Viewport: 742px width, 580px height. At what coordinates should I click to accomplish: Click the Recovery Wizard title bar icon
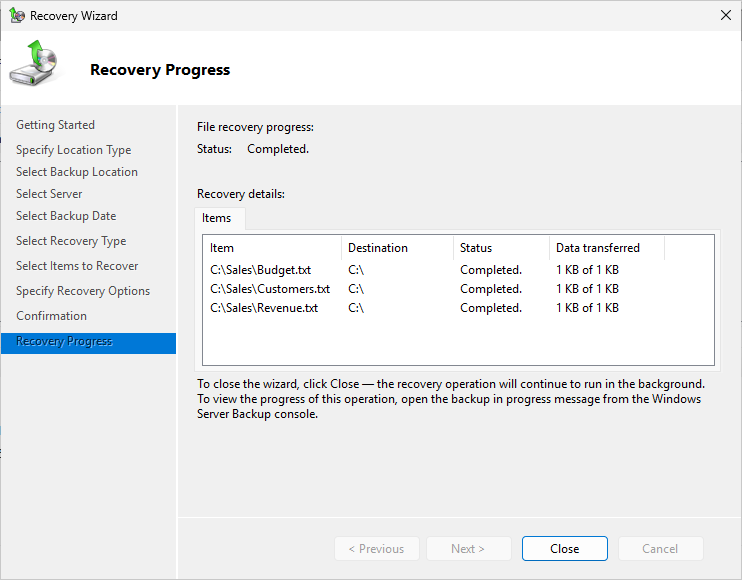point(17,16)
